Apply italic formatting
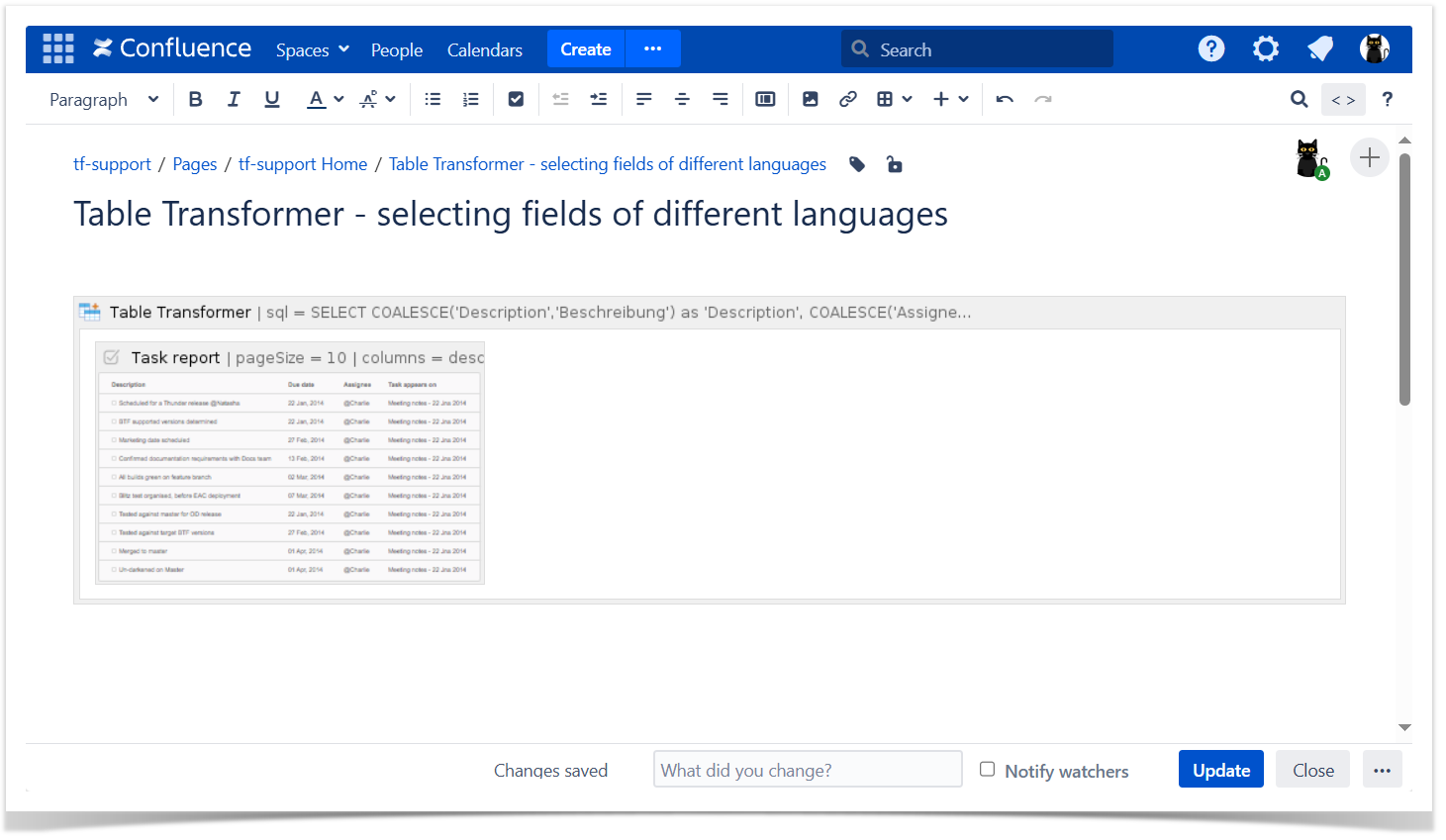1446x840 pixels. pos(234,99)
